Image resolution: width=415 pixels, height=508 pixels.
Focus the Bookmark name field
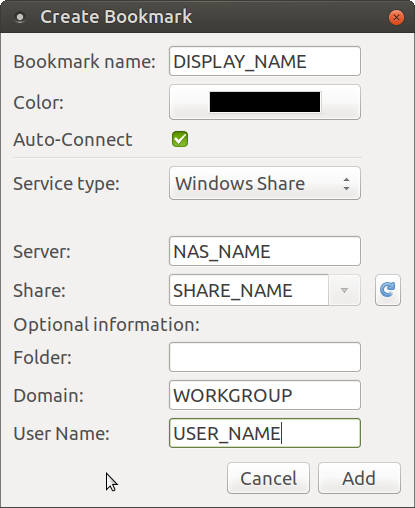[265, 61]
